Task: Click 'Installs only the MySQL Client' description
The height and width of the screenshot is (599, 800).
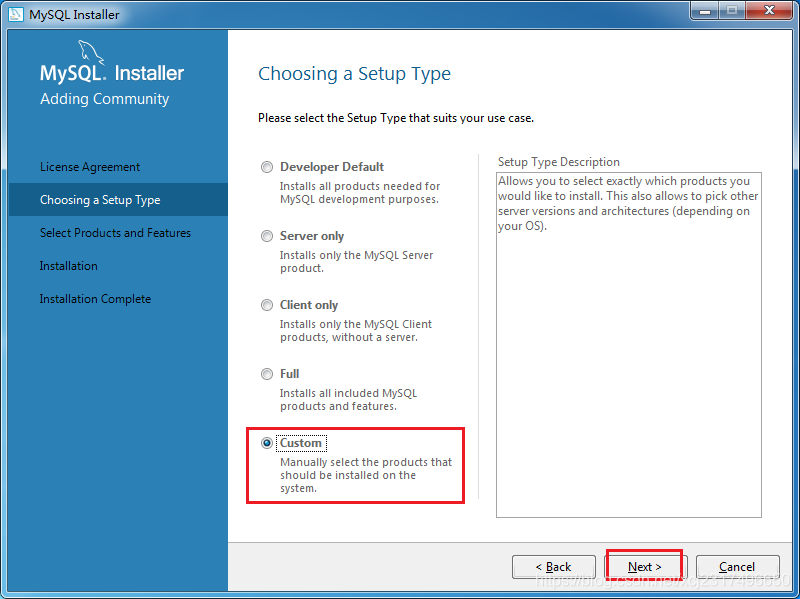Action: point(356,331)
